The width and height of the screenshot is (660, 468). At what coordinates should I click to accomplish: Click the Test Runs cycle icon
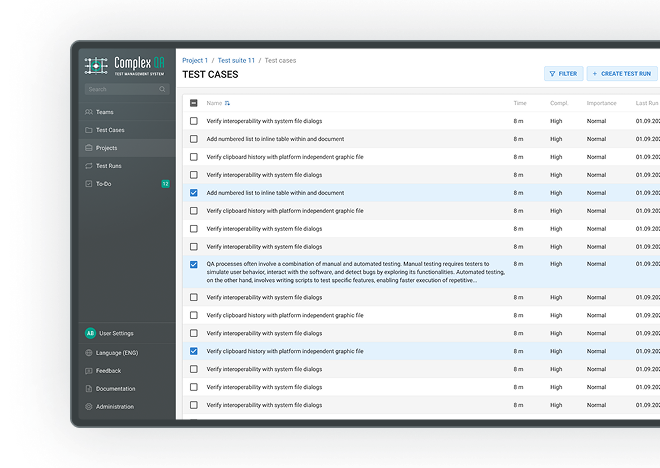point(89,166)
